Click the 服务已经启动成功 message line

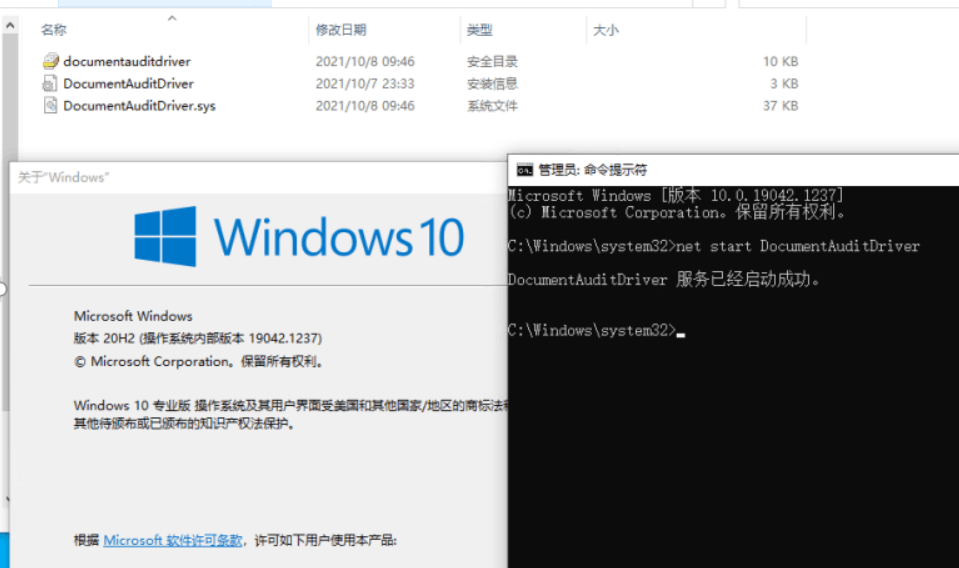664,279
